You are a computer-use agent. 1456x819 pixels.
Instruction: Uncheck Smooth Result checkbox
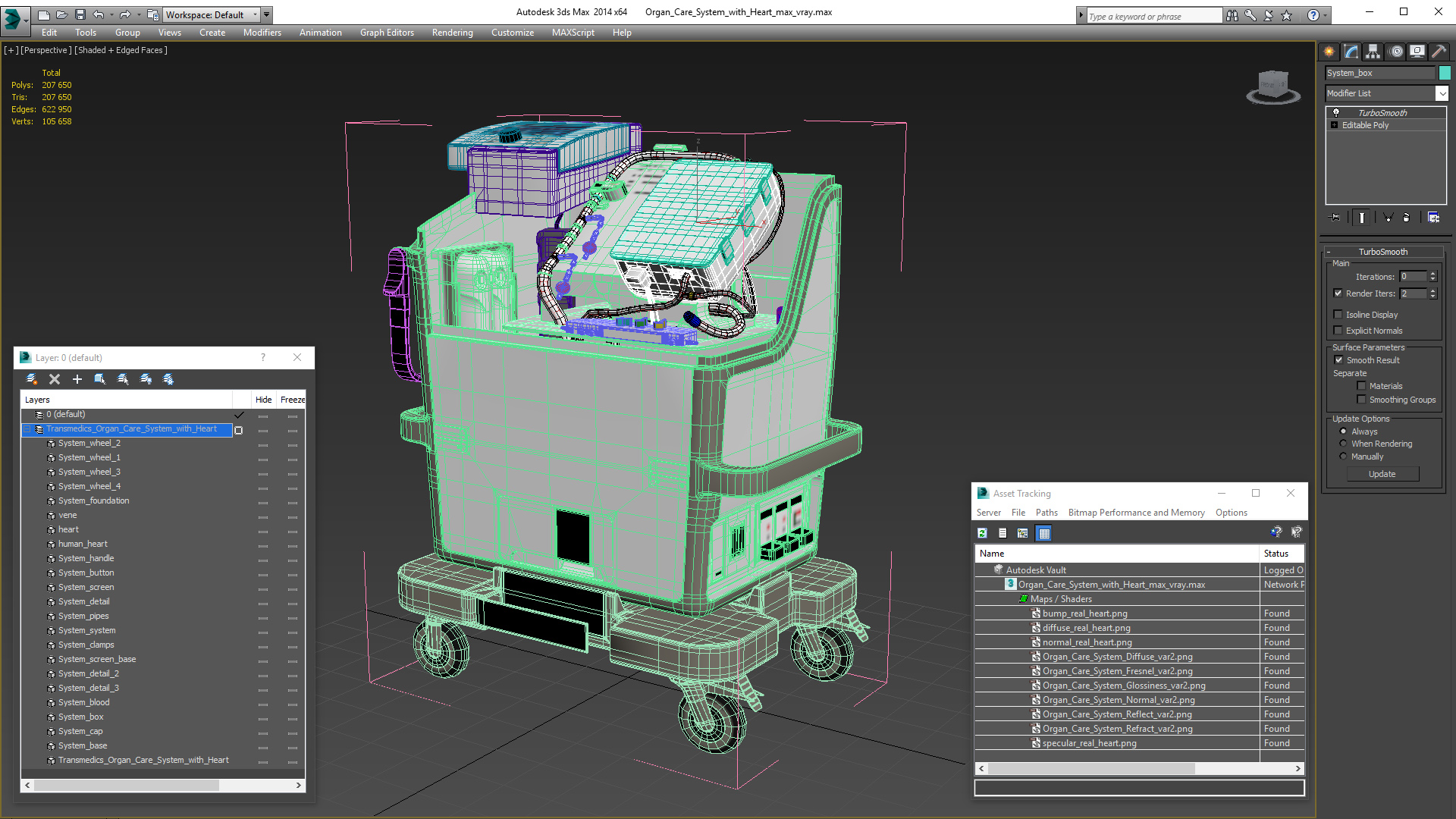click(x=1338, y=360)
